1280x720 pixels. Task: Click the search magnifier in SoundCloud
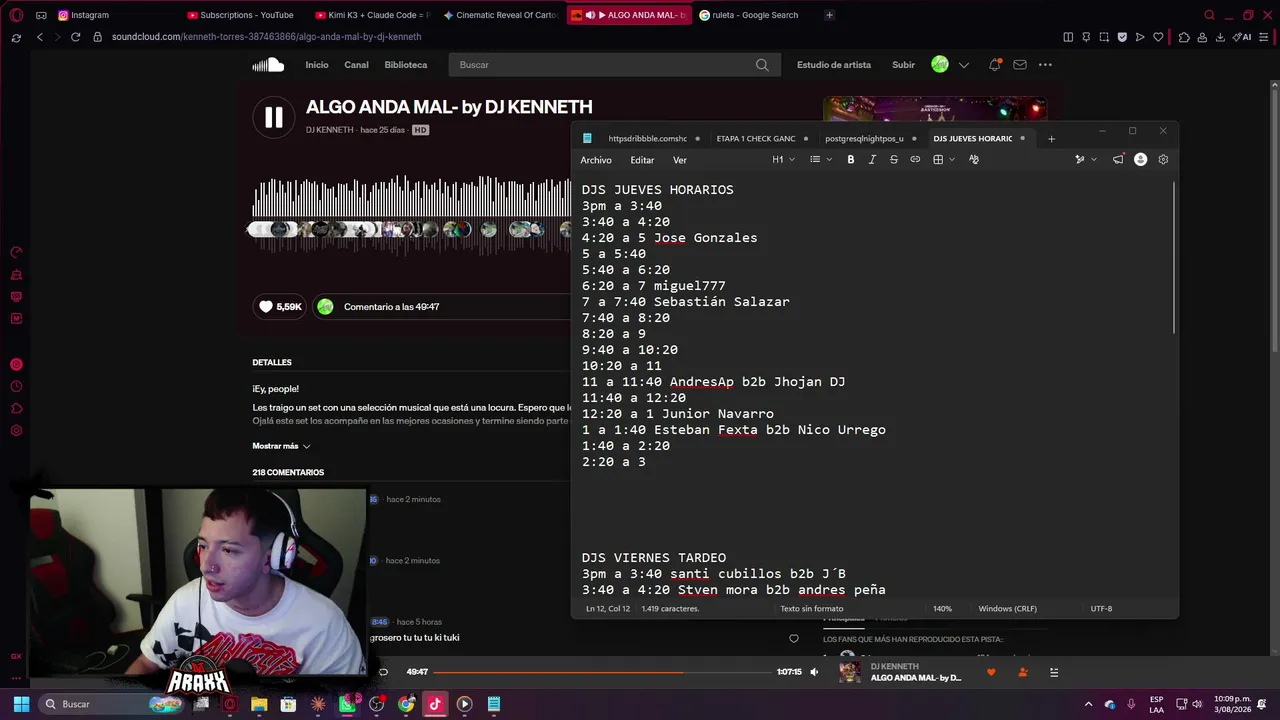click(x=762, y=65)
